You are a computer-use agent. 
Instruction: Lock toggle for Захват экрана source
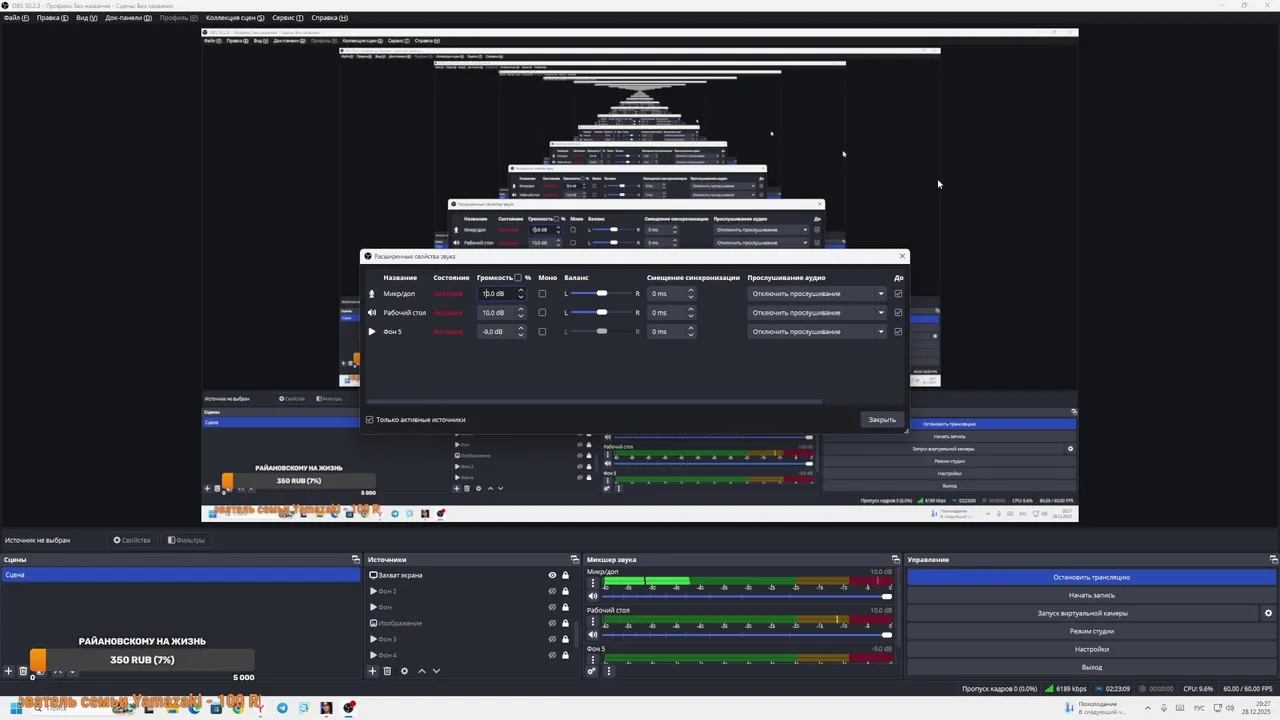(x=565, y=575)
